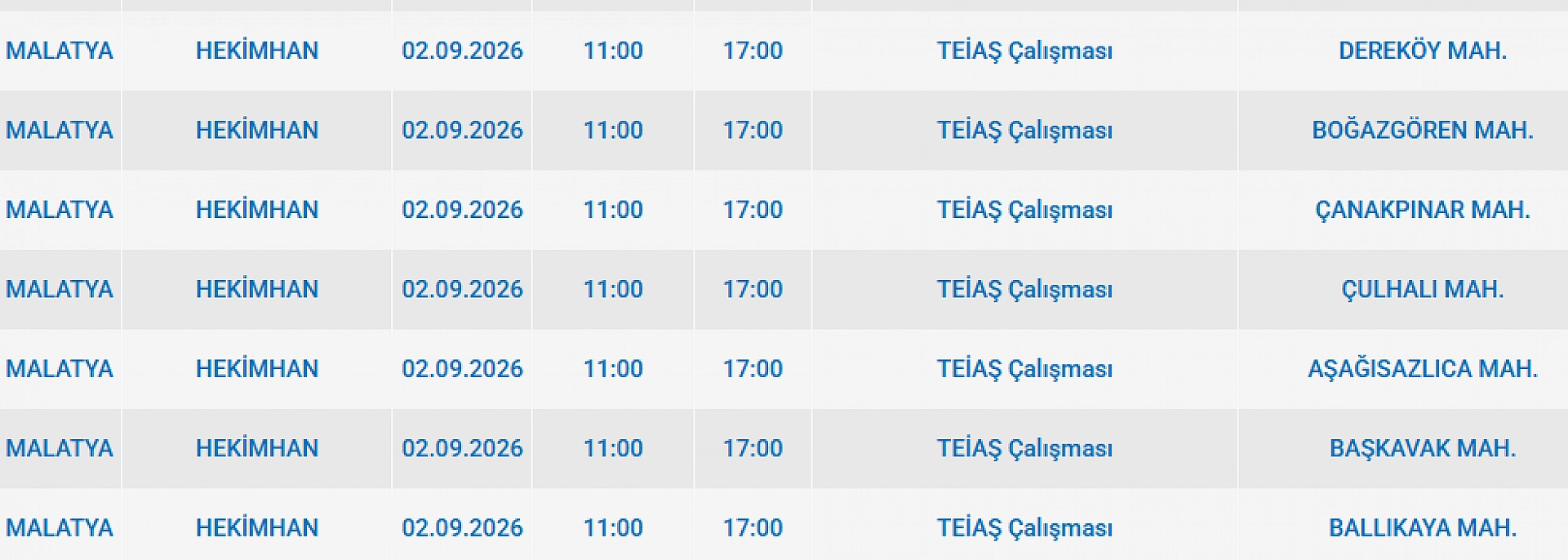Viewport: 1568px width, 560px height.
Task: Click start time 11:00 in DEREKÖY row
Action: 613,51
